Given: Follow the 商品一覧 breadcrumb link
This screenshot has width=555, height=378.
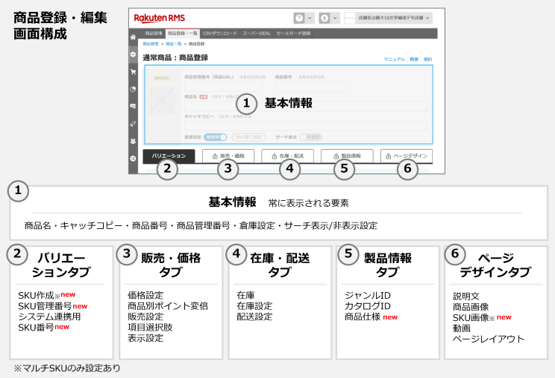Looking at the screenshot, I should click(x=173, y=44).
